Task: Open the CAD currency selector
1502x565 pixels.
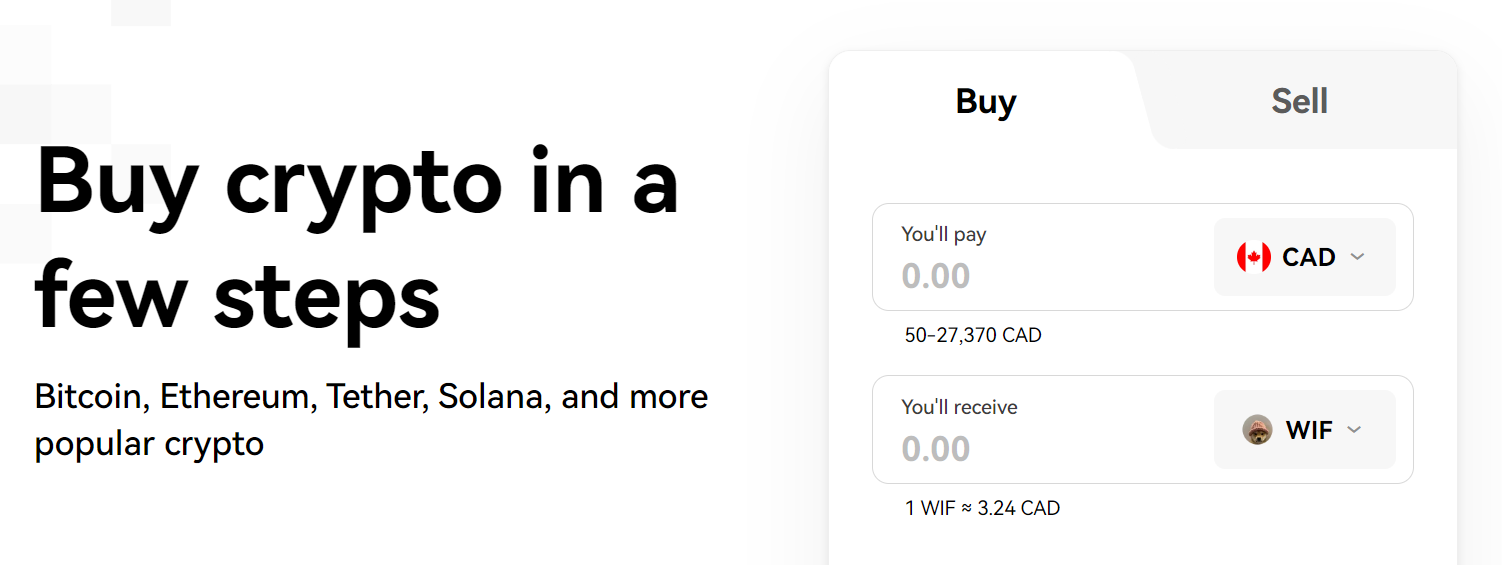Action: point(1304,257)
